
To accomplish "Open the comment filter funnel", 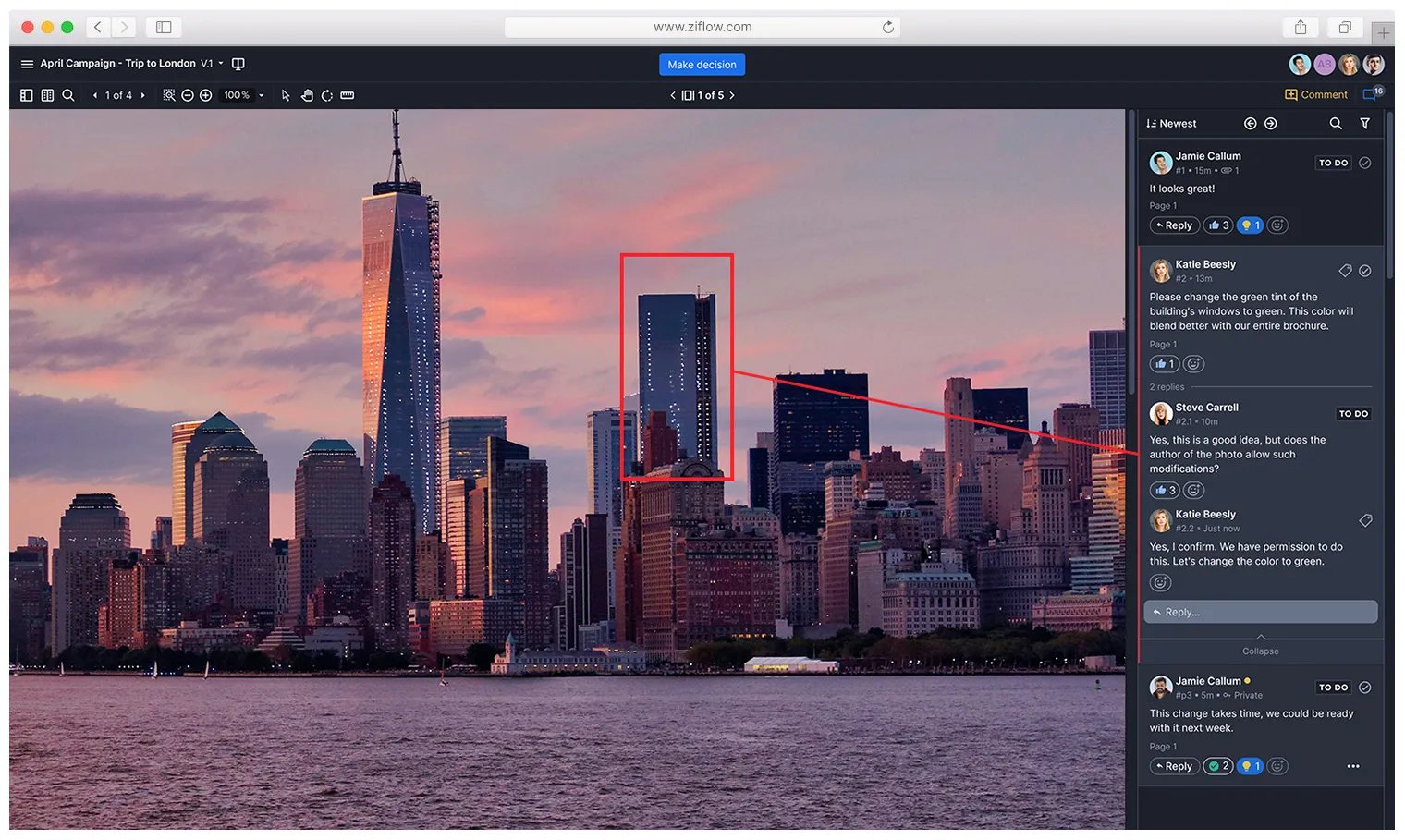I will [1364, 123].
